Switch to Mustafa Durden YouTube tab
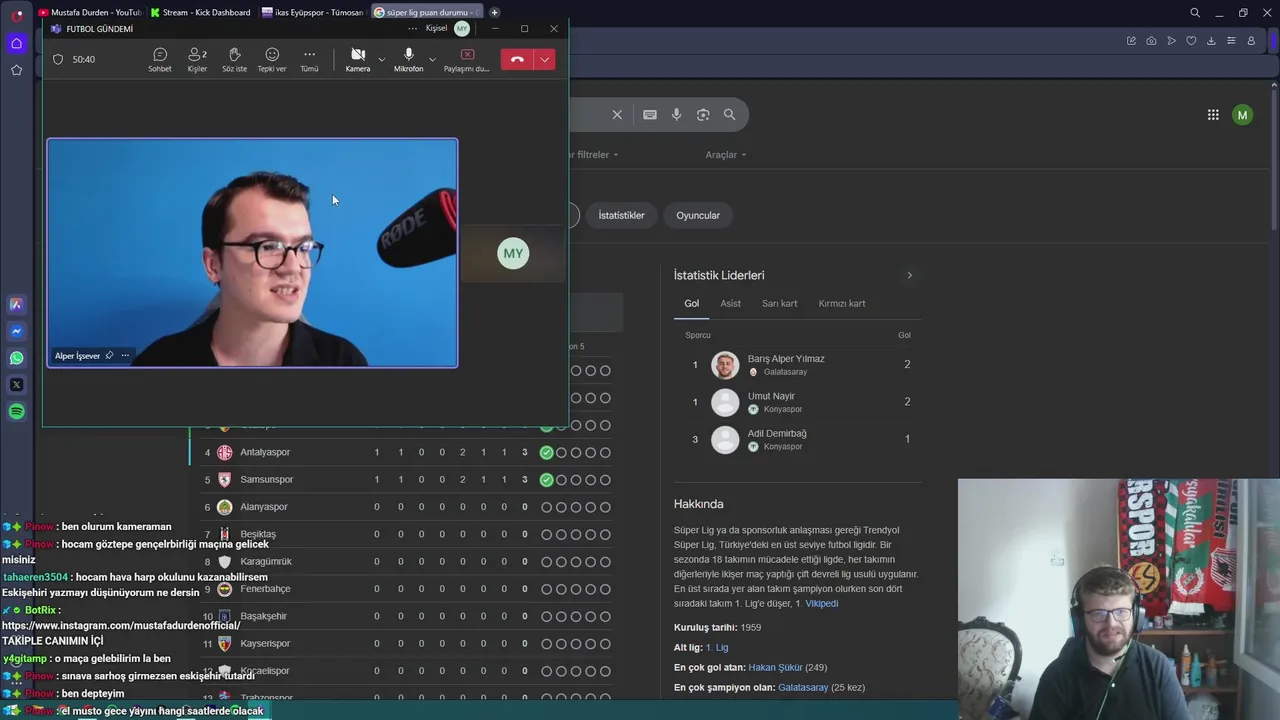 pyautogui.click(x=89, y=12)
